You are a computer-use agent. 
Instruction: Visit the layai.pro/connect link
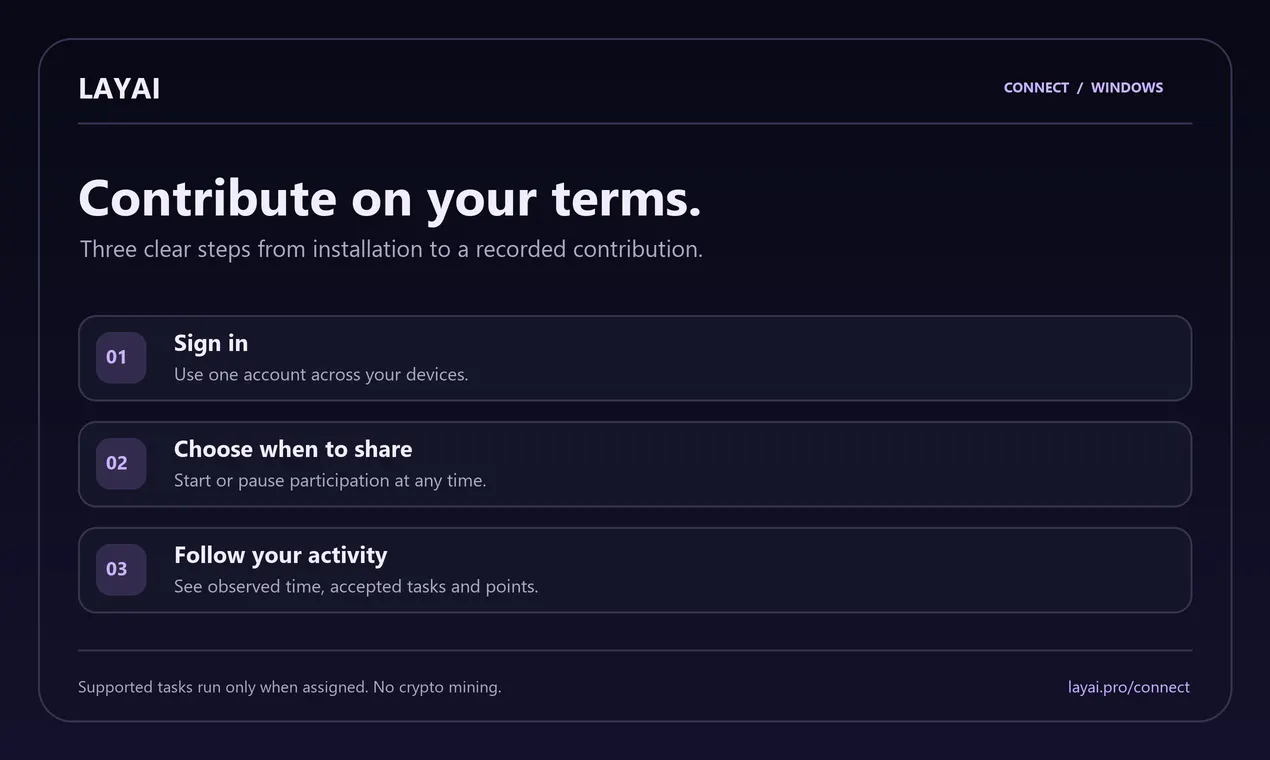1129,687
